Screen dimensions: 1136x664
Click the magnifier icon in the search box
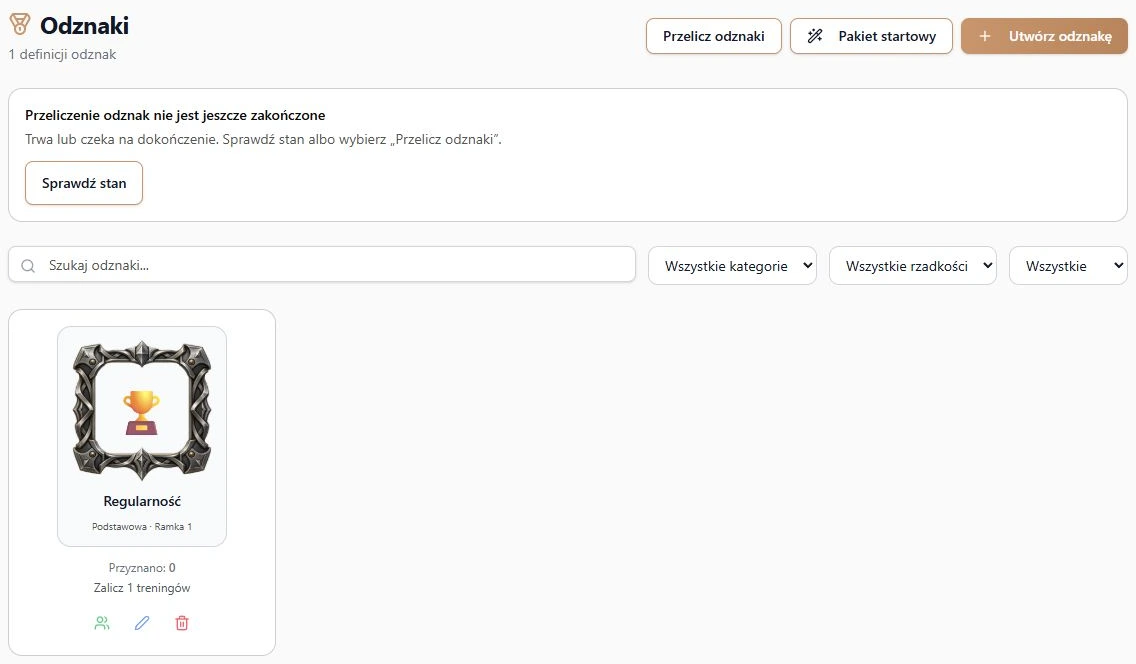[28, 266]
